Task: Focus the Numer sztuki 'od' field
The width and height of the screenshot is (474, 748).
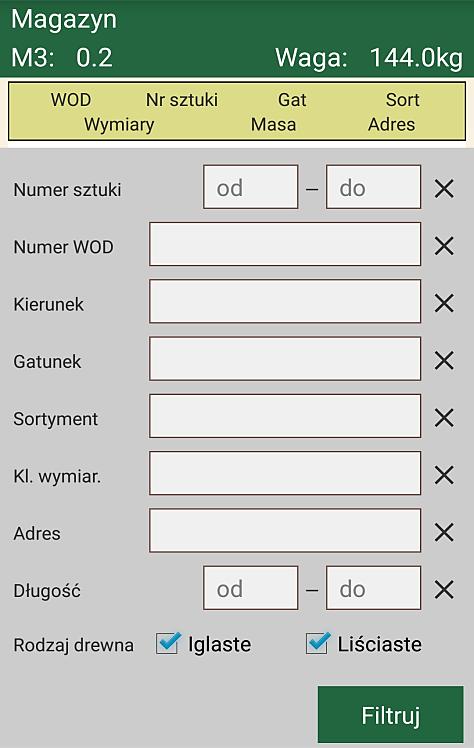Action: pos(251,187)
